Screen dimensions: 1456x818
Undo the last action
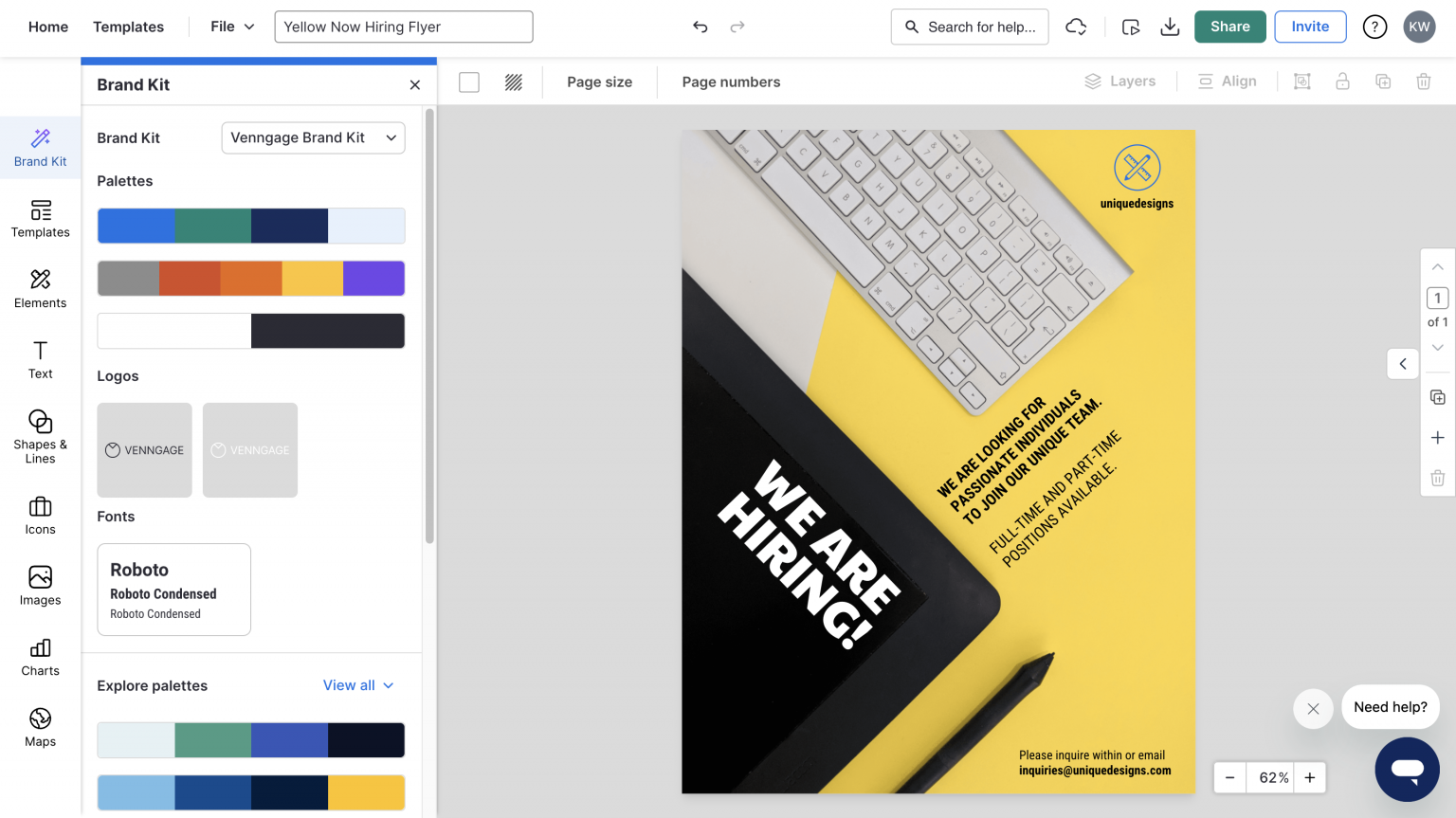click(701, 27)
